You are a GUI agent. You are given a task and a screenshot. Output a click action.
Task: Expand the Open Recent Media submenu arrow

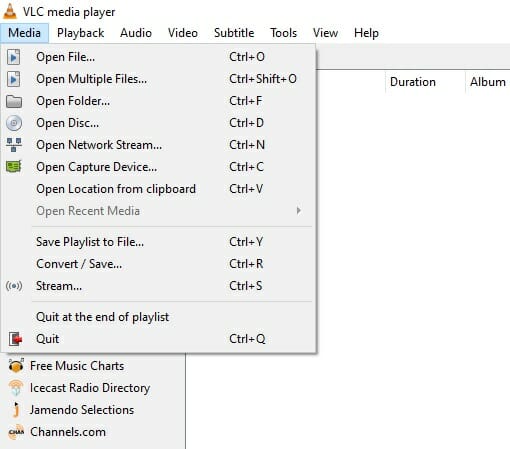[299, 211]
